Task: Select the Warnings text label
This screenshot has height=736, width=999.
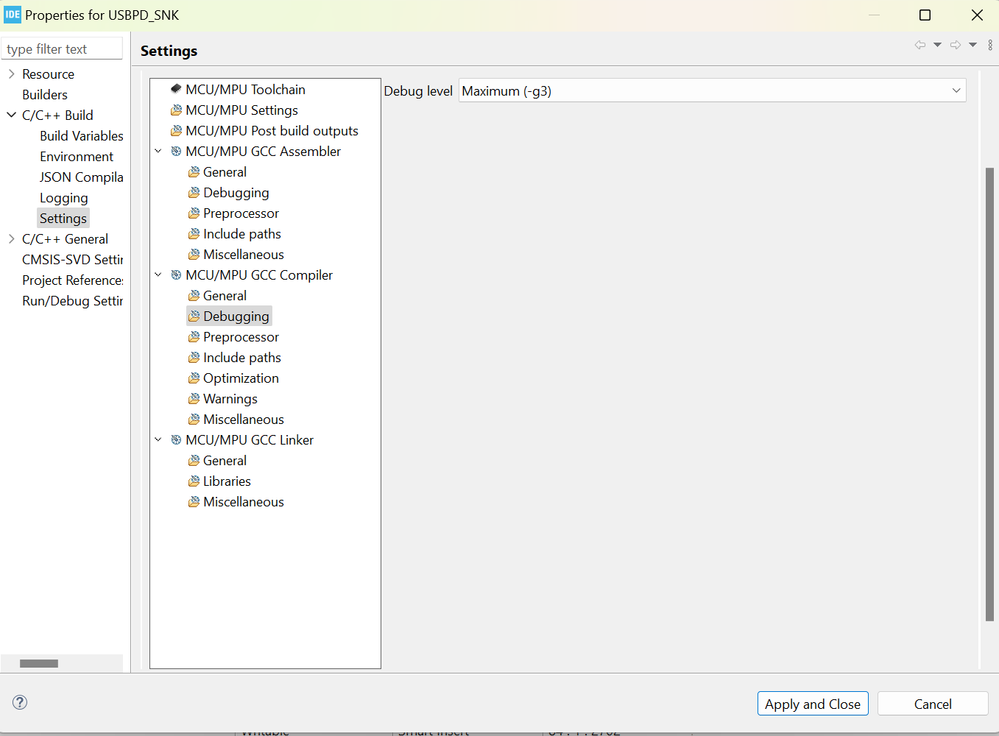Action: click(x=230, y=398)
